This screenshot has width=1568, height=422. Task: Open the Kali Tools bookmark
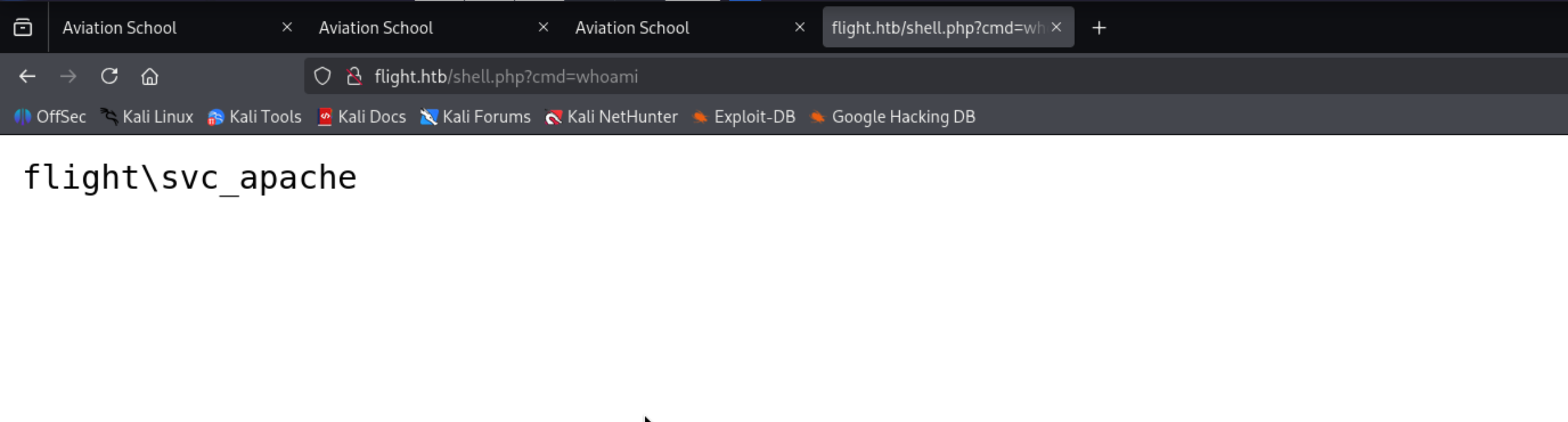pos(255,117)
